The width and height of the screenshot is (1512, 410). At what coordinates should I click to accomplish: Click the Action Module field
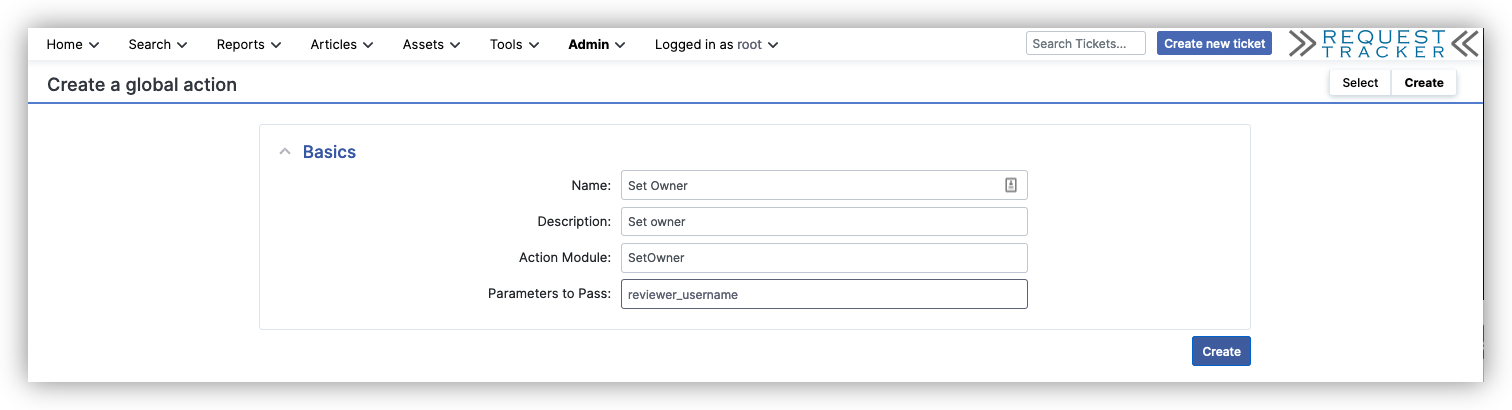coord(823,257)
